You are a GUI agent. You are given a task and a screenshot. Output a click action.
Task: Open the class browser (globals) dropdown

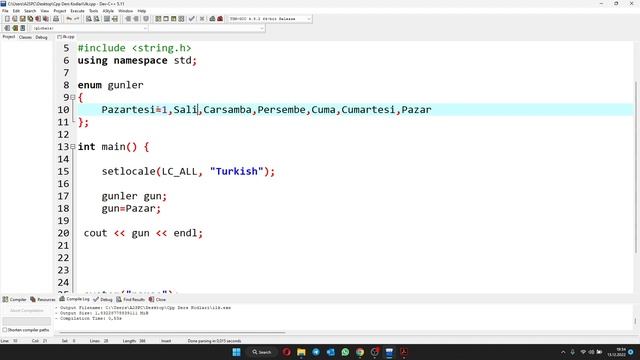[89, 28]
